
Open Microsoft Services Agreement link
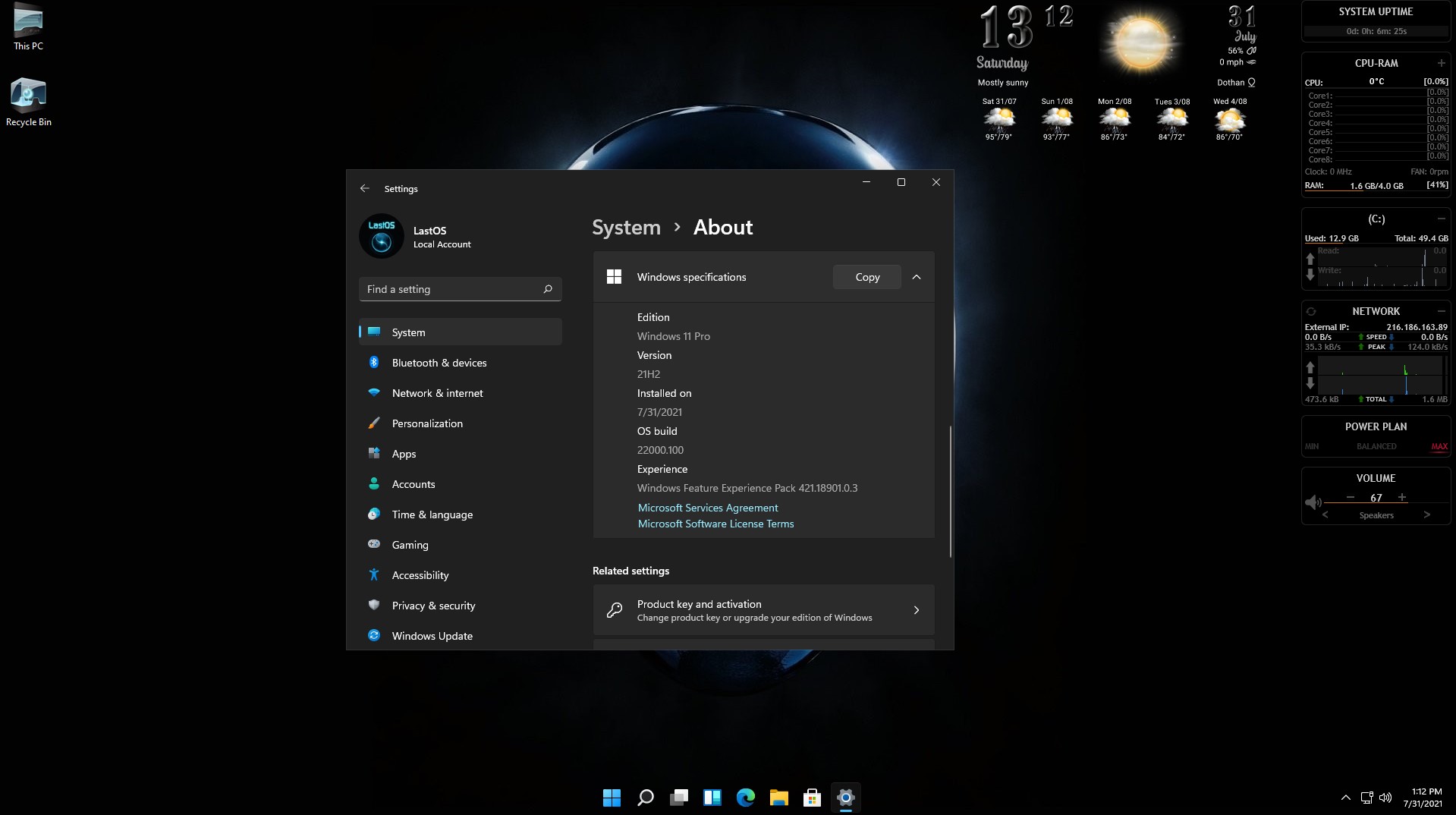(708, 508)
